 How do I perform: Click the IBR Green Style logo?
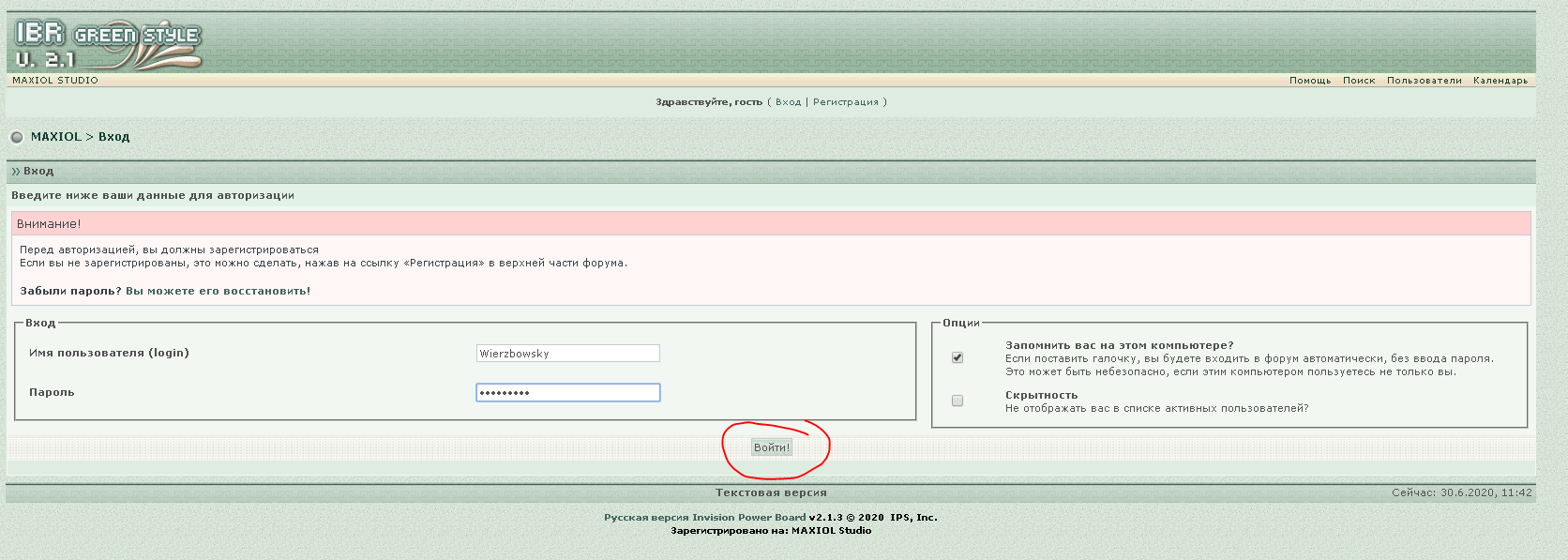click(x=108, y=44)
